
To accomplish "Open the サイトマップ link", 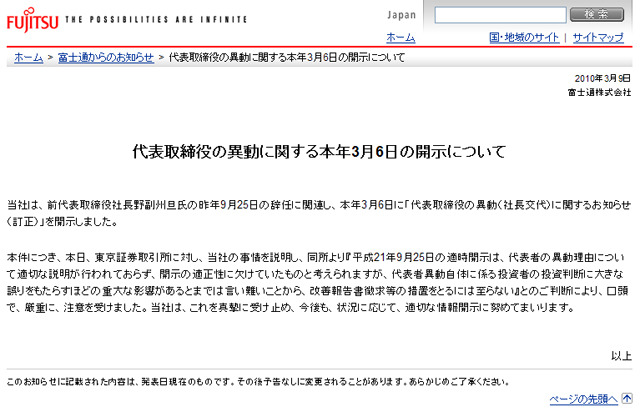I will pos(598,38).
